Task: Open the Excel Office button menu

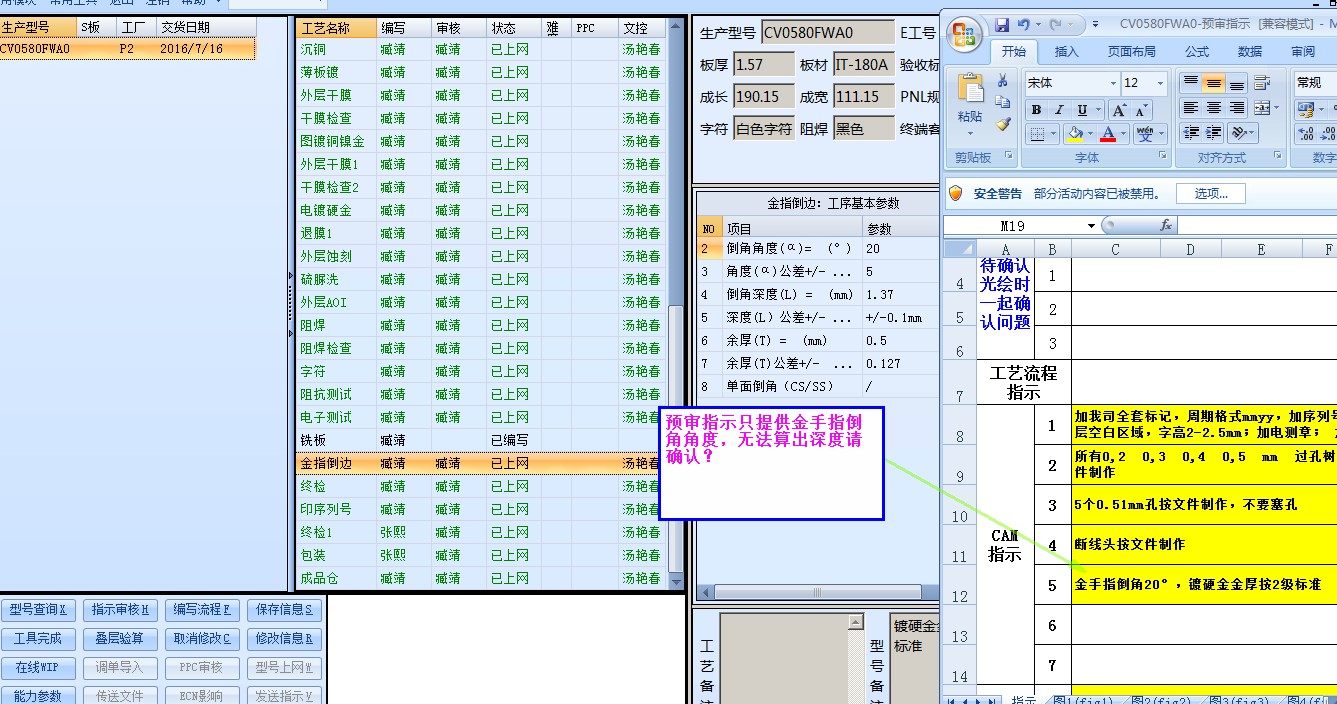Action: point(965,36)
